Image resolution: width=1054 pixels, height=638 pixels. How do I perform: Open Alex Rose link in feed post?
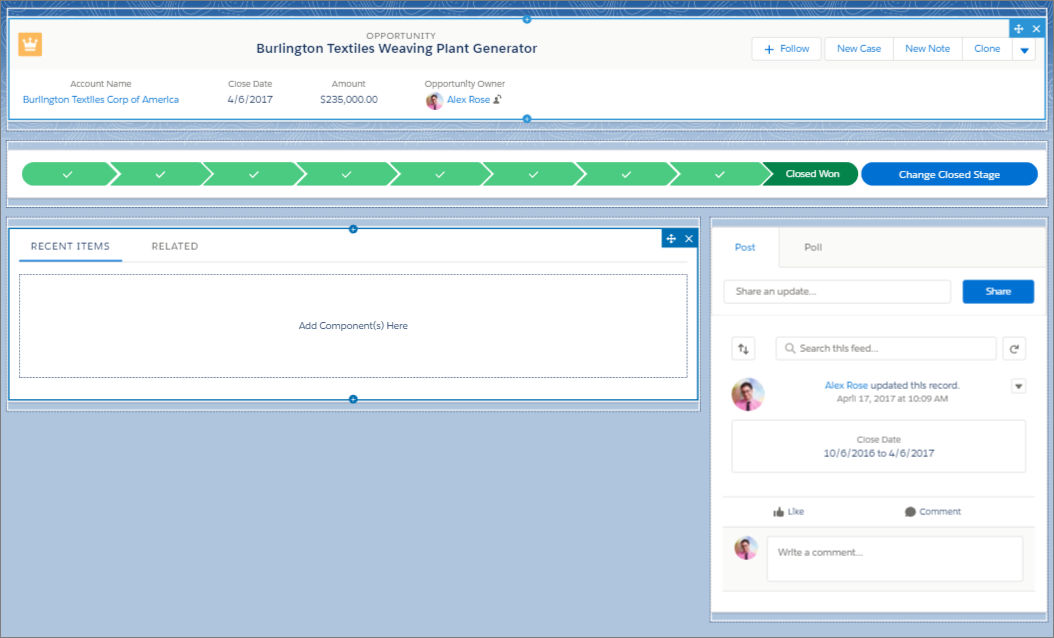[846, 385]
